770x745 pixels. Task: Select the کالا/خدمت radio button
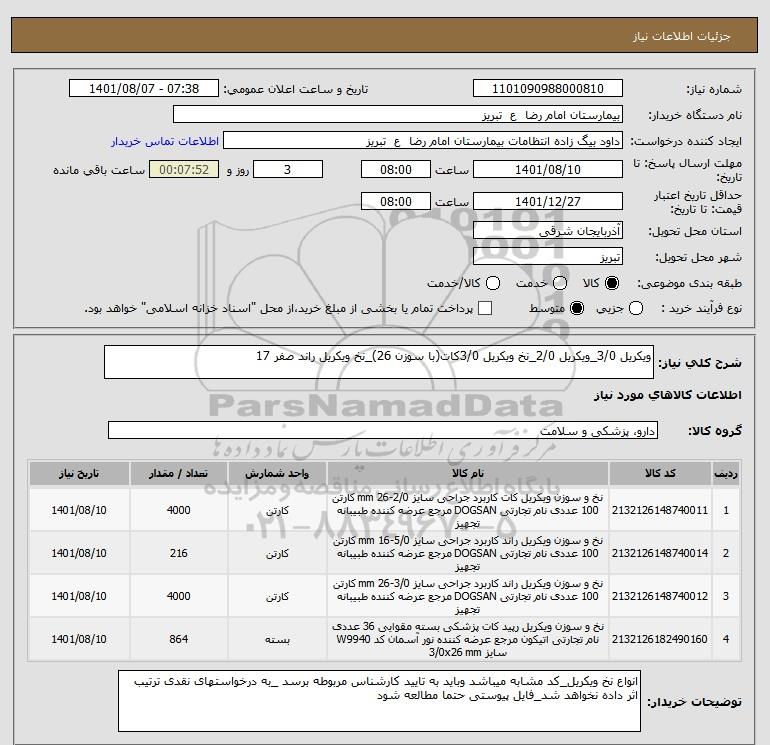point(493,283)
